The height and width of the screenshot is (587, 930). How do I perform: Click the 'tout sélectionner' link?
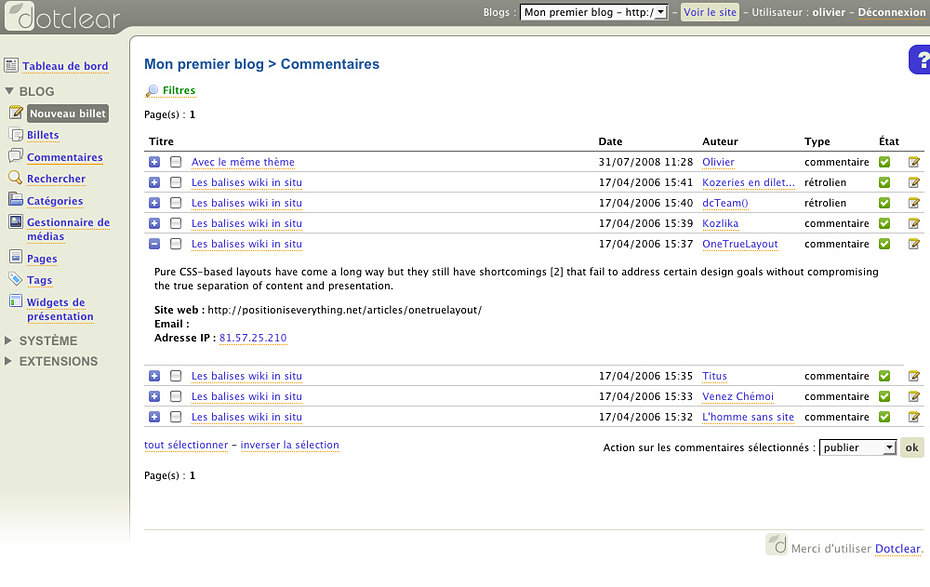tap(186, 445)
